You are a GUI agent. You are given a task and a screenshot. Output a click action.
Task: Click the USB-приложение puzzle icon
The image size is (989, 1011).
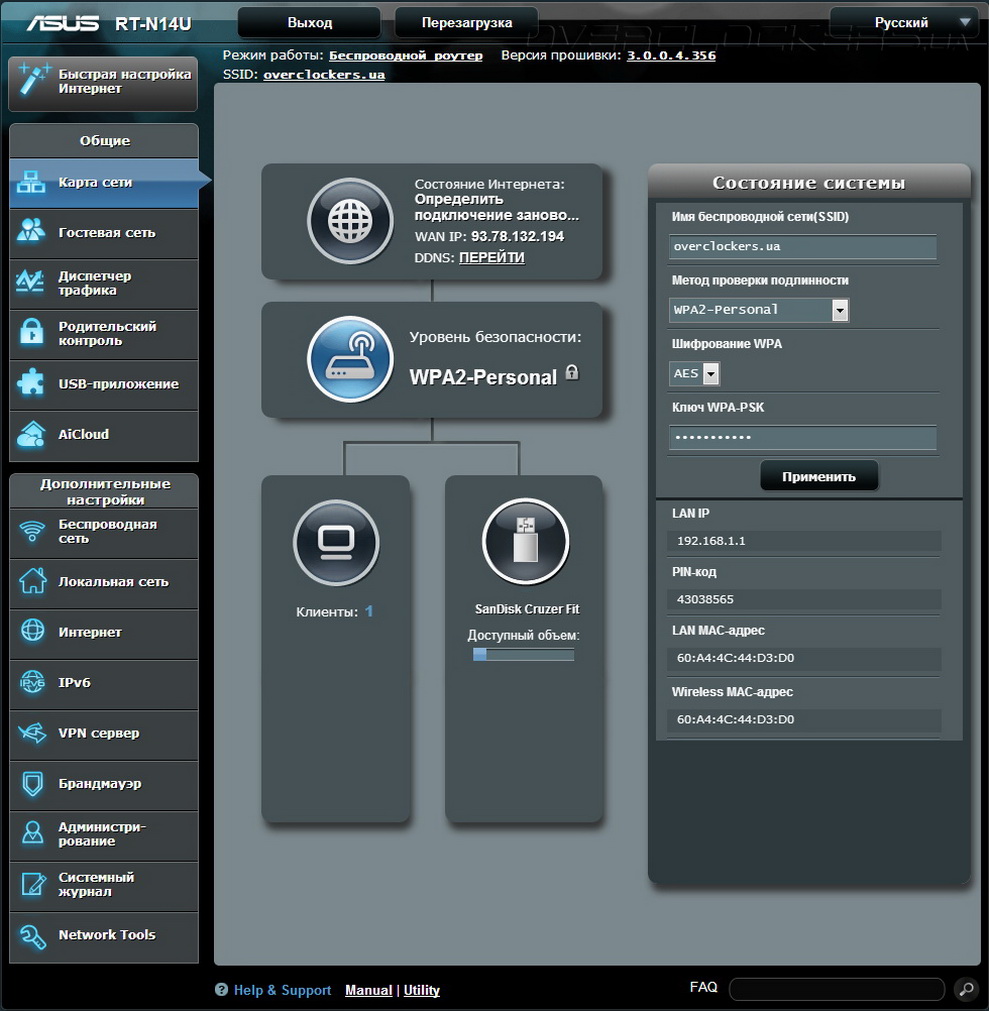click(x=33, y=384)
